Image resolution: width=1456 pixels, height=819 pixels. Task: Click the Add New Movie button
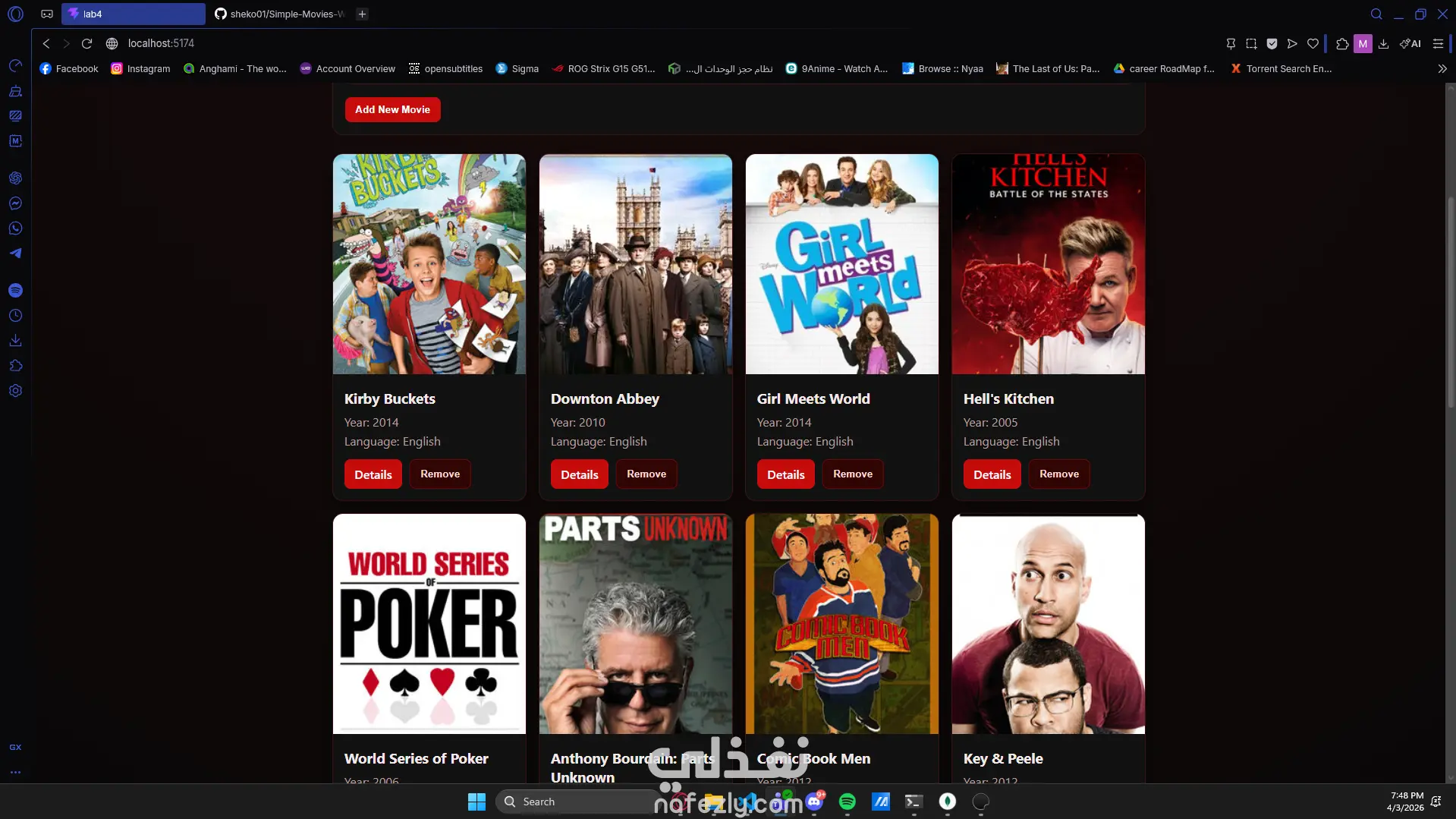392,109
